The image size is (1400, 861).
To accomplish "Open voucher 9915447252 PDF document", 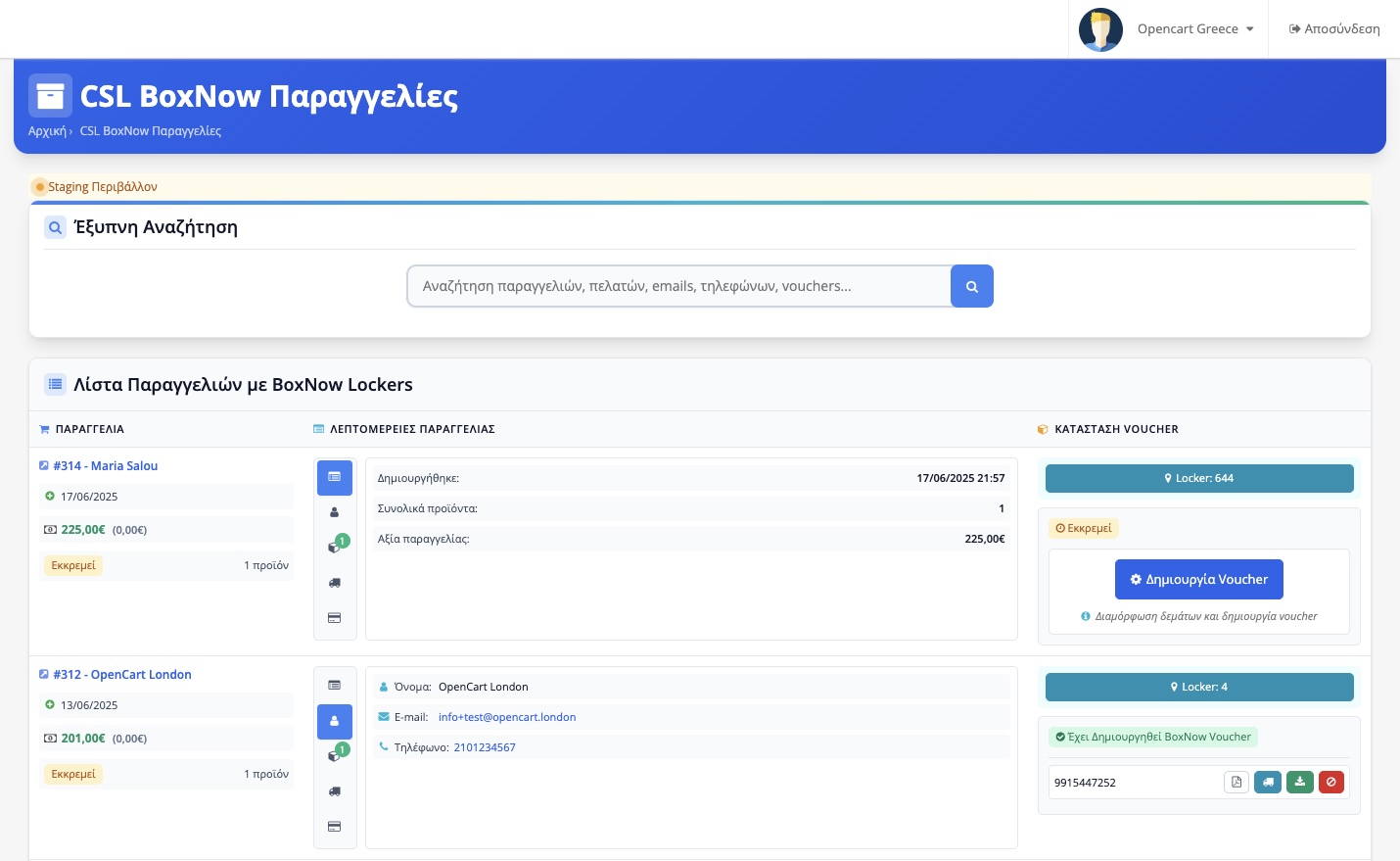I will coord(1237,782).
